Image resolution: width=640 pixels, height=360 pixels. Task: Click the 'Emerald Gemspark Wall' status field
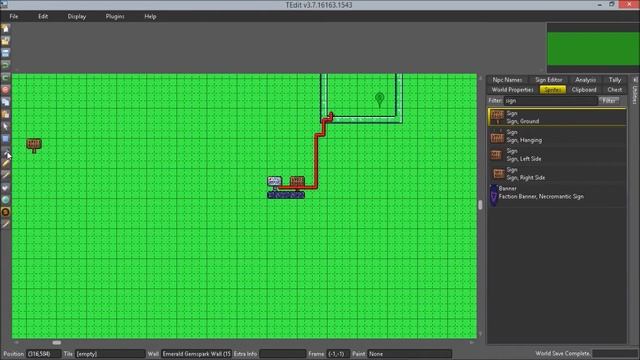(196, 354)
